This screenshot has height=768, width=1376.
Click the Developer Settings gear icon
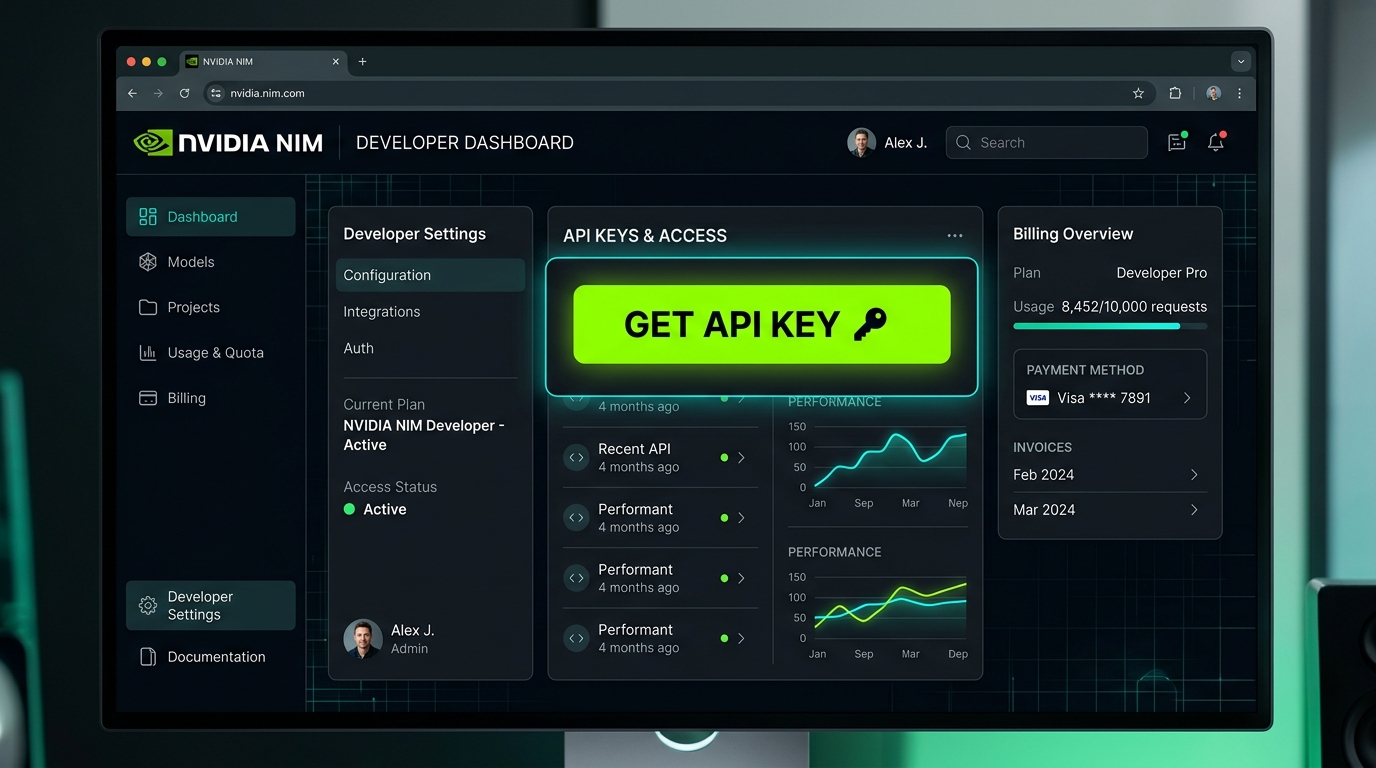point(148,605)
